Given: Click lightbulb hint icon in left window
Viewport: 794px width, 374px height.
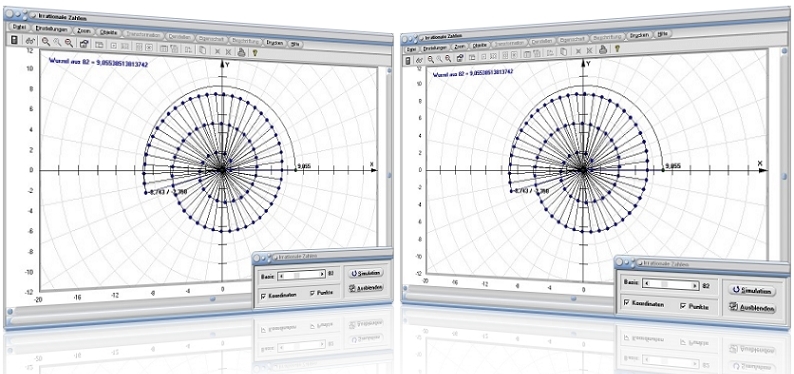Looking at the screenshot, I should pyautogui.click(x=255, y=52).
